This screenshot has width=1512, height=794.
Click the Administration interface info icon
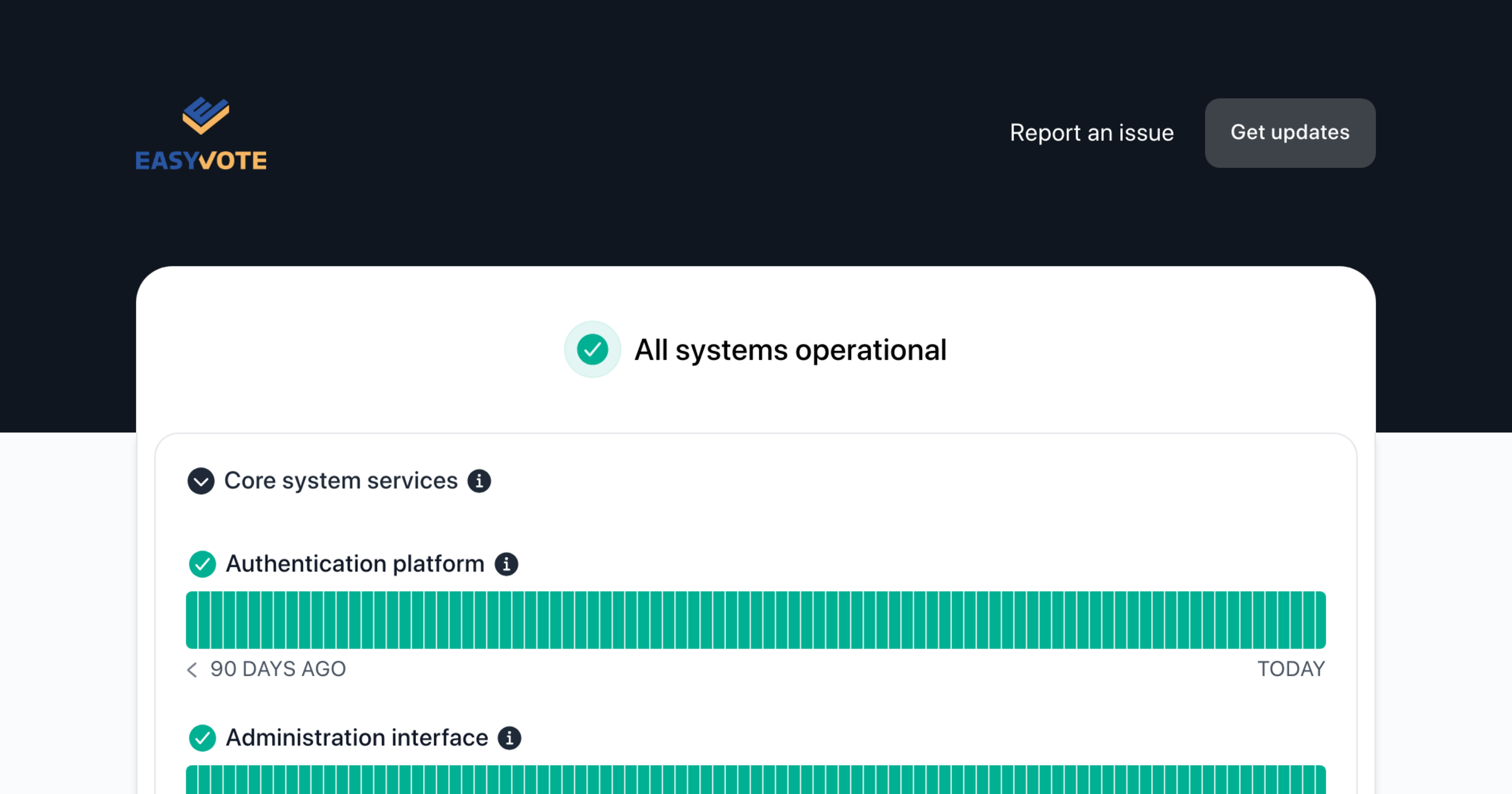point(509,738)
